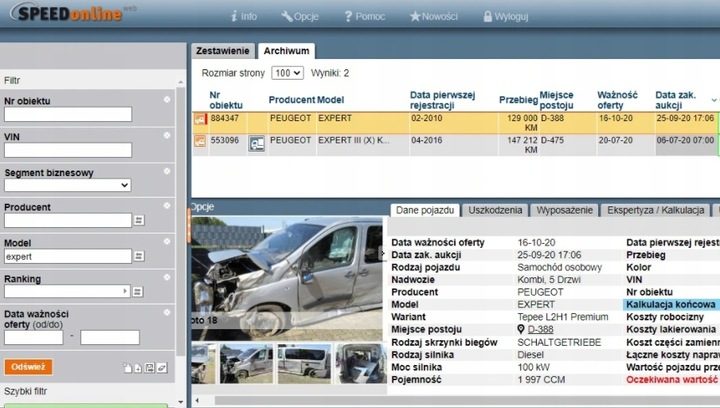Expand the Ranking selector arrow
The height and width of the screenshot is (408, 720).
125,292
